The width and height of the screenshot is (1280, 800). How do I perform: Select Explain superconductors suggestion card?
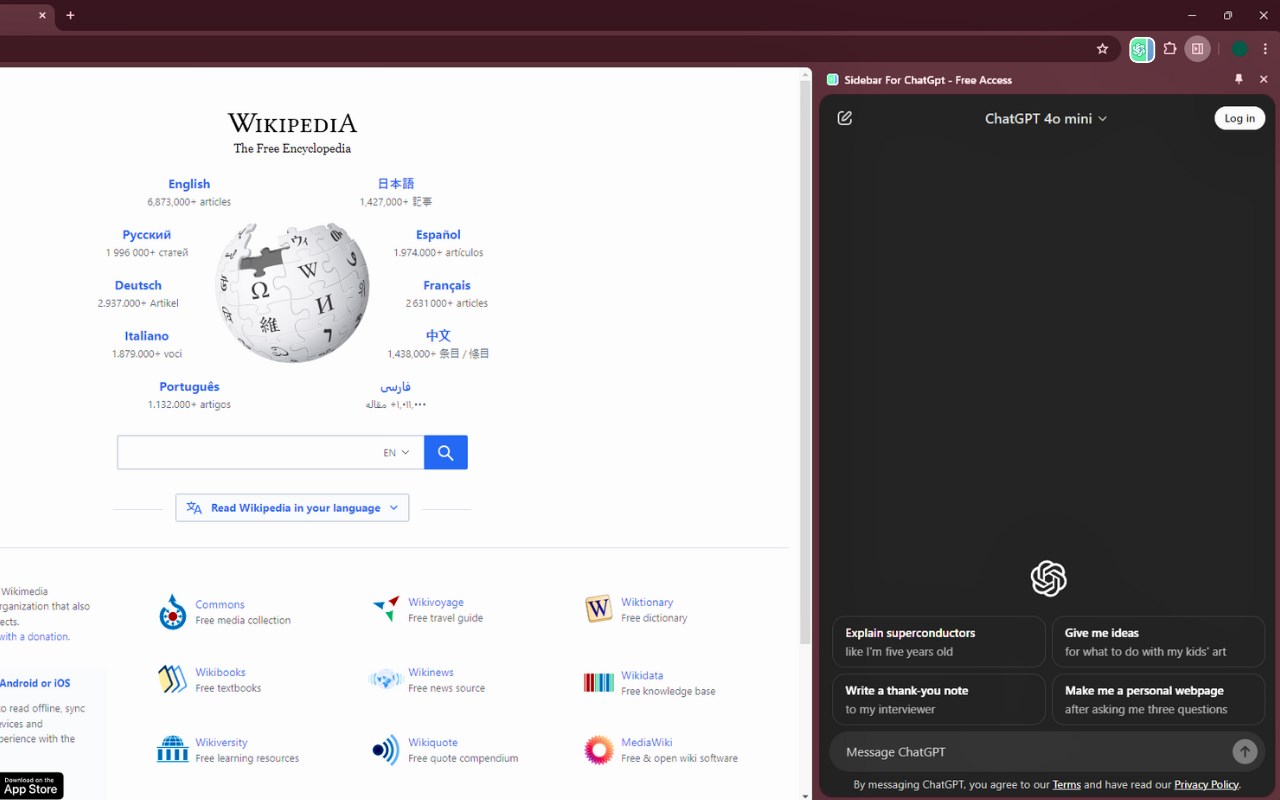pos(939,642)
